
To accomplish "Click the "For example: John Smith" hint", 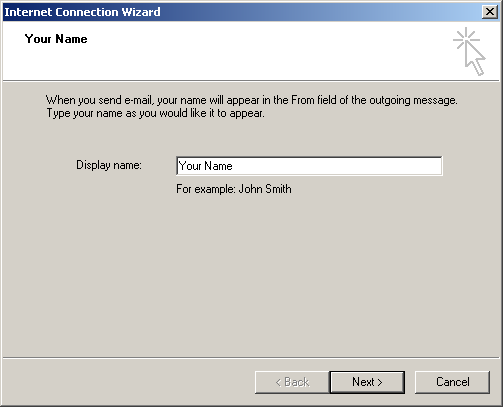I will coord(234,189).
